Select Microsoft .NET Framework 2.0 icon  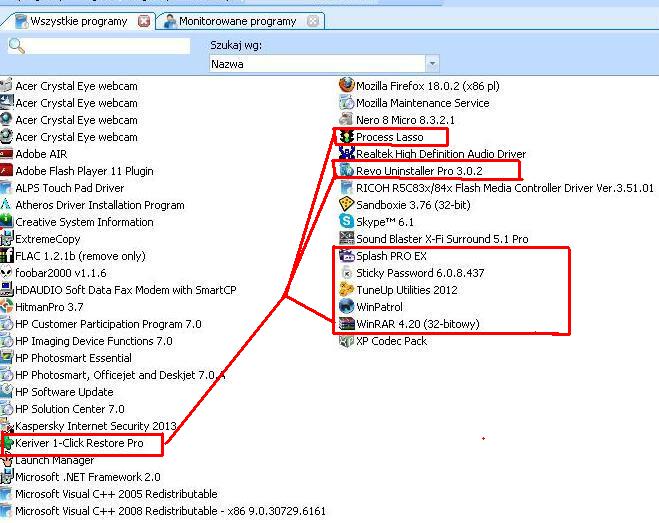click(6, 477)
